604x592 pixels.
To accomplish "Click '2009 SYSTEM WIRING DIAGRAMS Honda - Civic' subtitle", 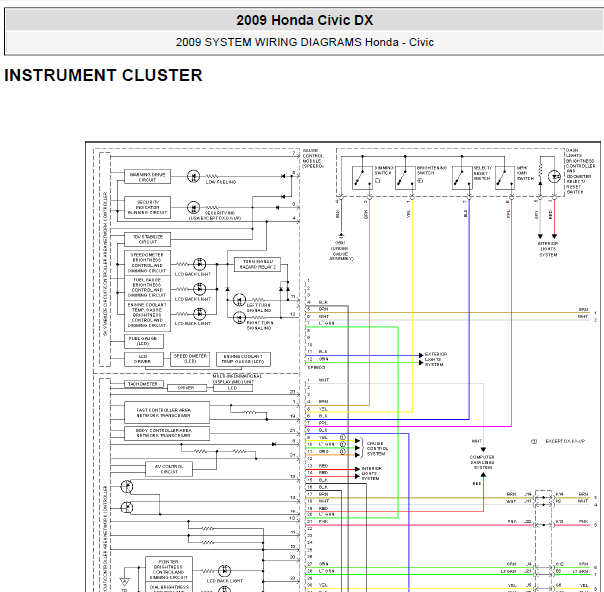I will [304, 42].
